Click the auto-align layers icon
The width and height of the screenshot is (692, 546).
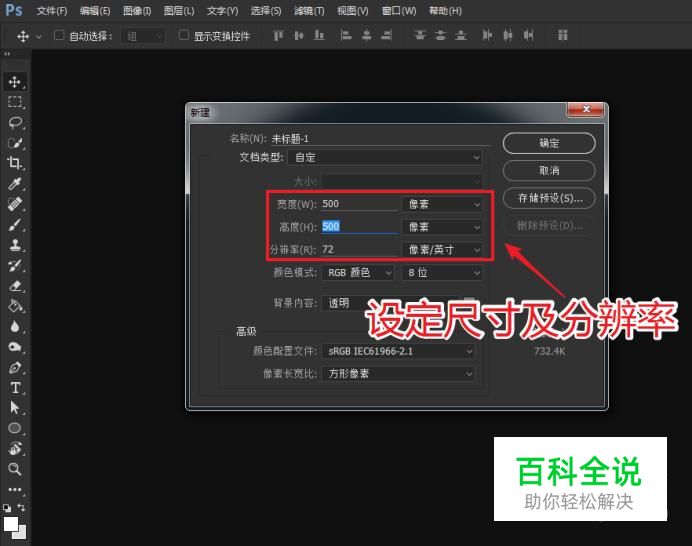click(562, 35)
